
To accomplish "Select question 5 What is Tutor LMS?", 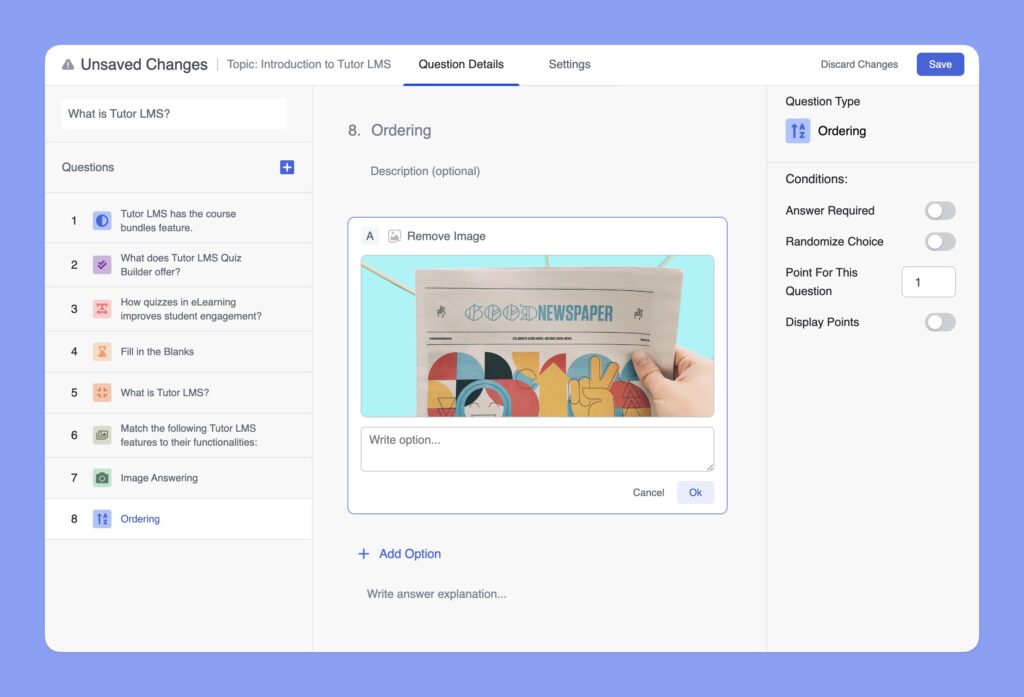I will pos(178,393).
